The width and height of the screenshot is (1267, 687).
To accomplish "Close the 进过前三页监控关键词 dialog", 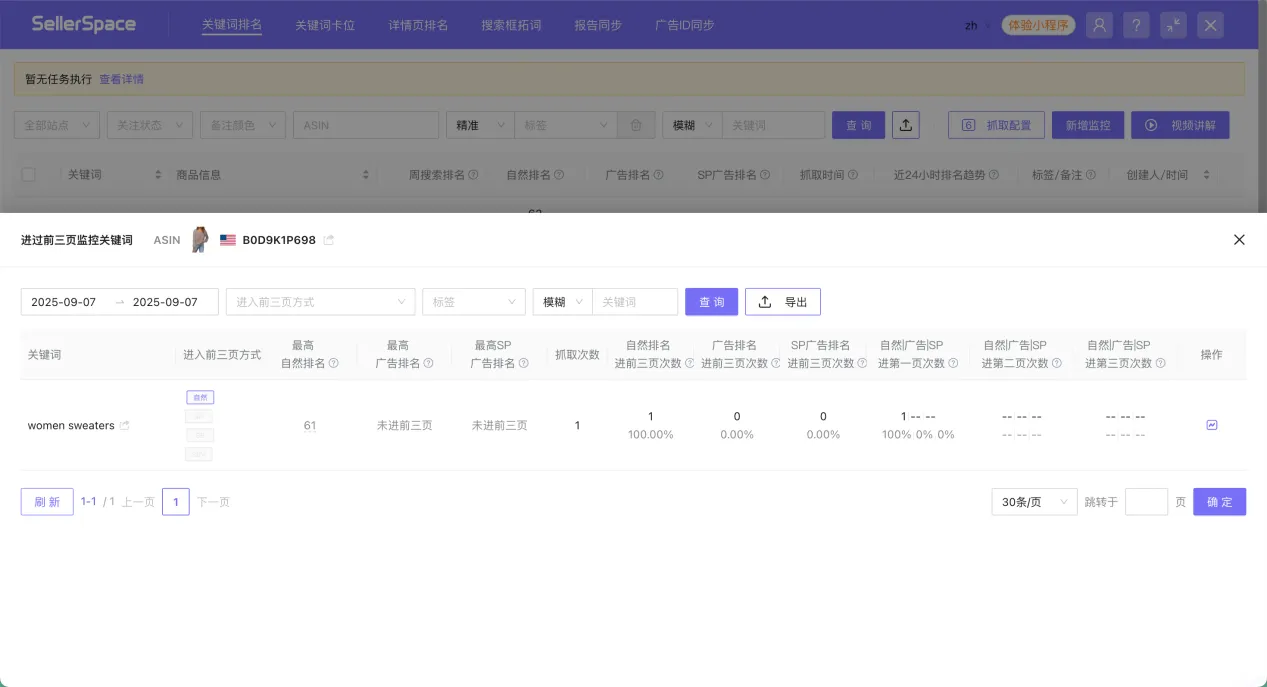I will click(x=1239, y=240).
